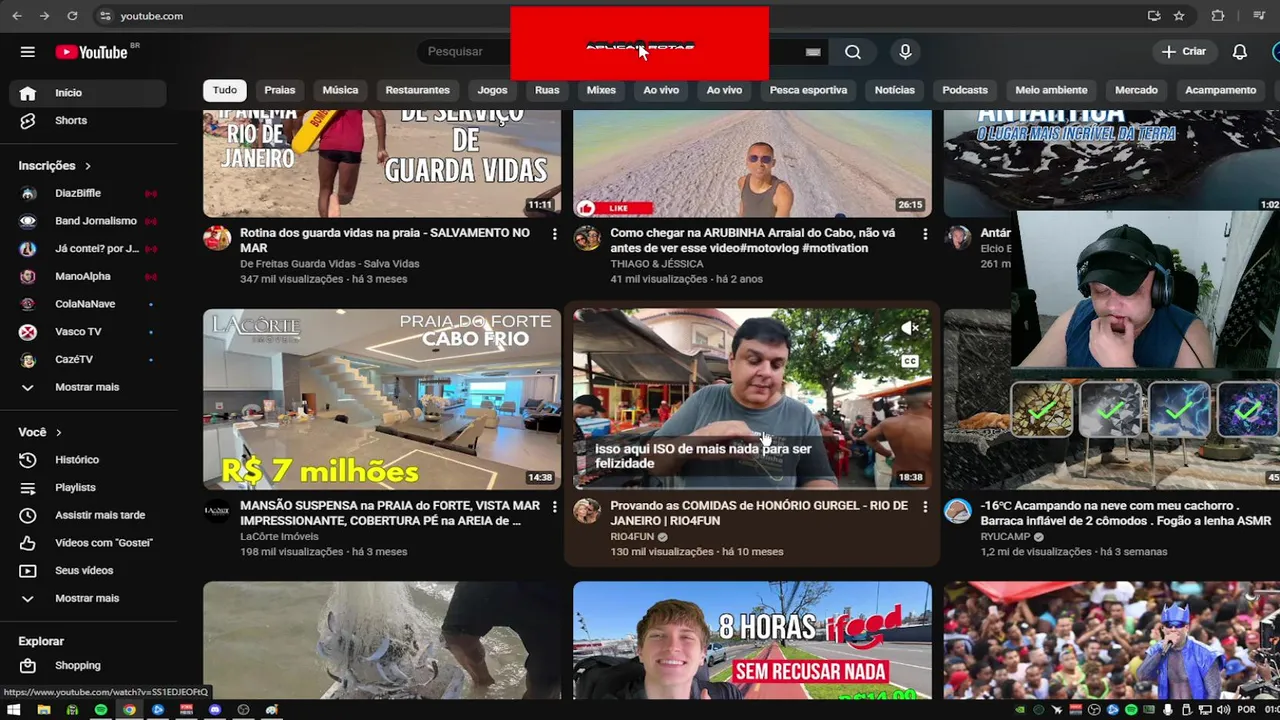Select the Praias filter chip

pyautogui.click(x=280, y=90)
